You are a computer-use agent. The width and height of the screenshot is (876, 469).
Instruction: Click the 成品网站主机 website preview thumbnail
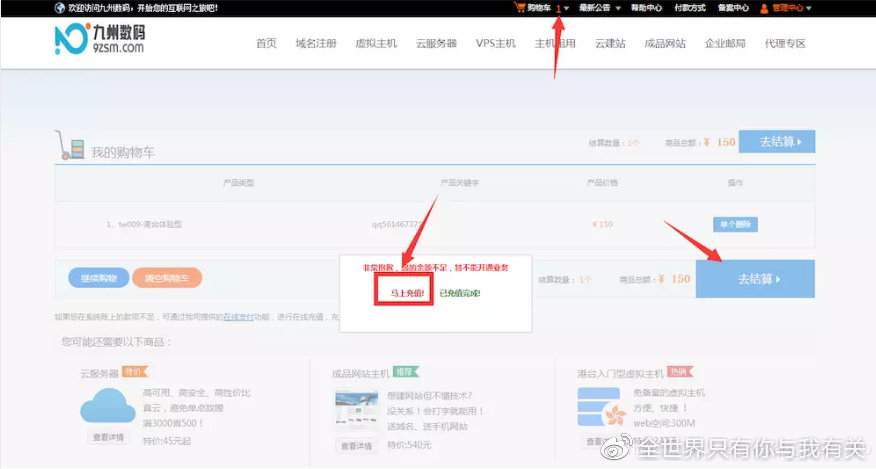tap(355, 410)
